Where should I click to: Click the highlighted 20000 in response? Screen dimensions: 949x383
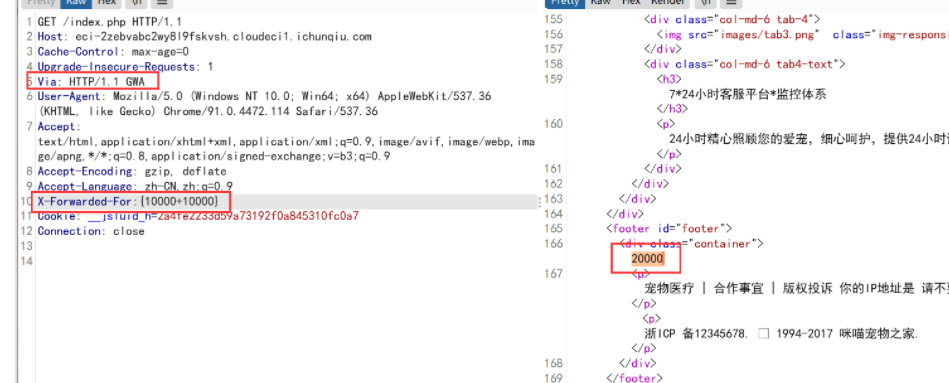[x=648, y=258]
